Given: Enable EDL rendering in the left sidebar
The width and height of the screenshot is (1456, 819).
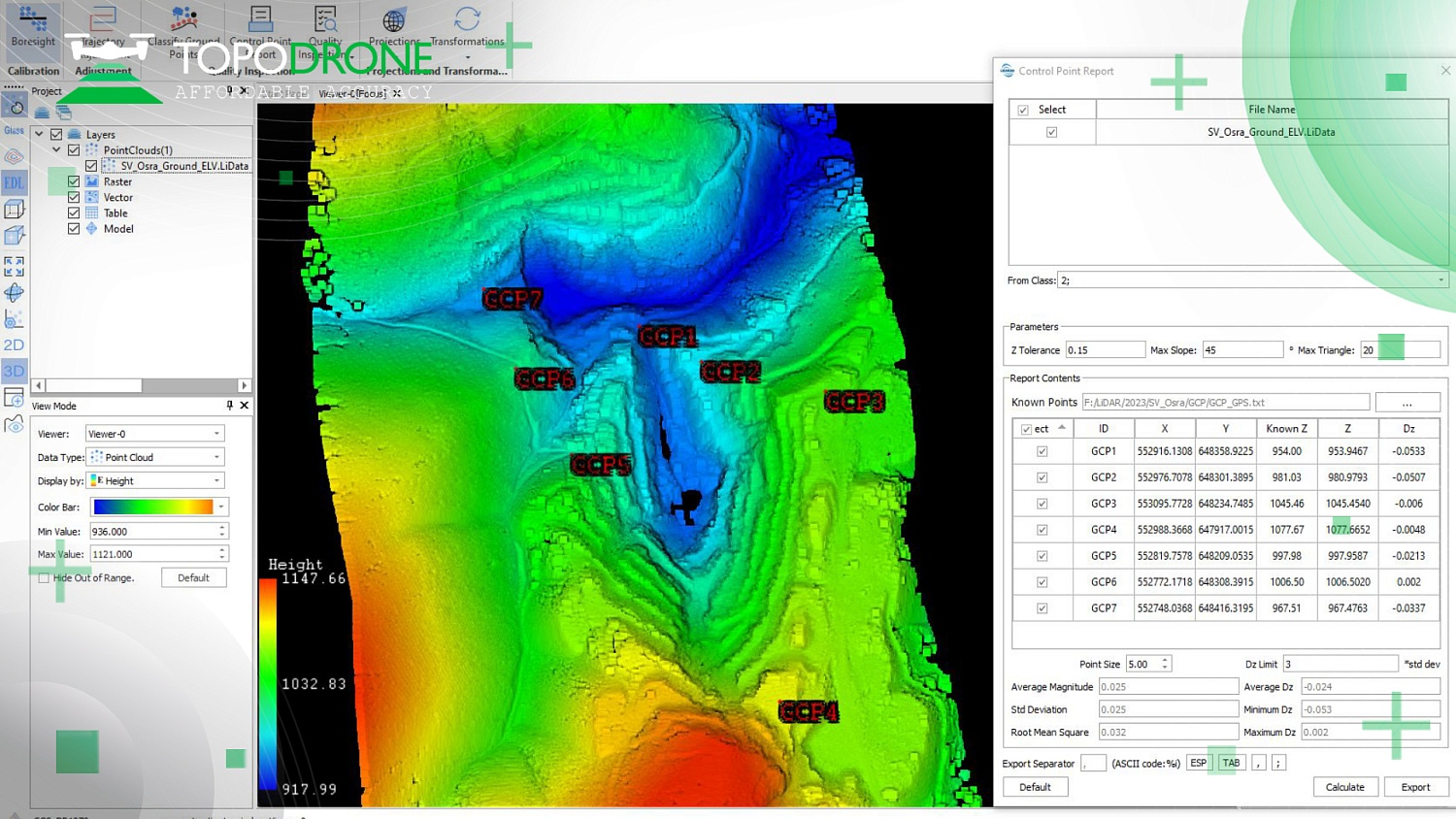Looking at the screenshot, I should tap(14, 182).
